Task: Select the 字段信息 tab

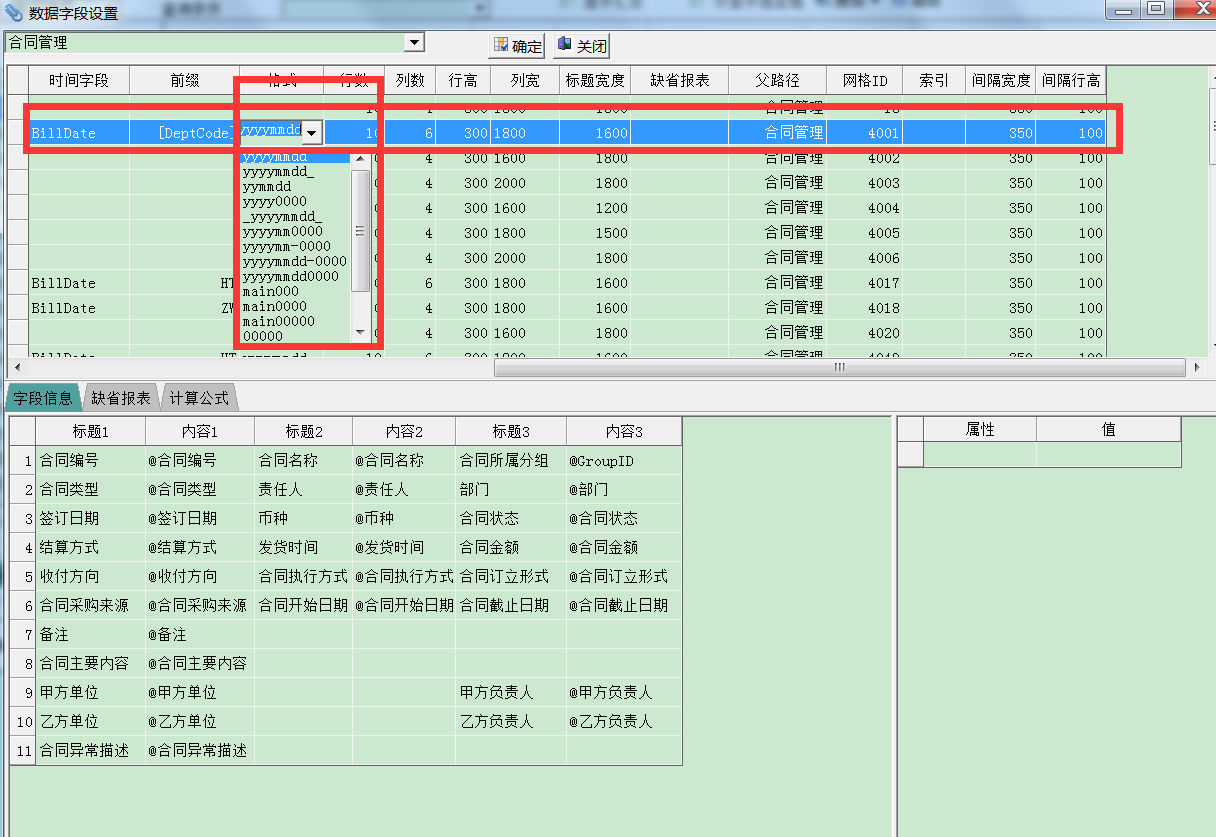Action: [x=43, y=398]
